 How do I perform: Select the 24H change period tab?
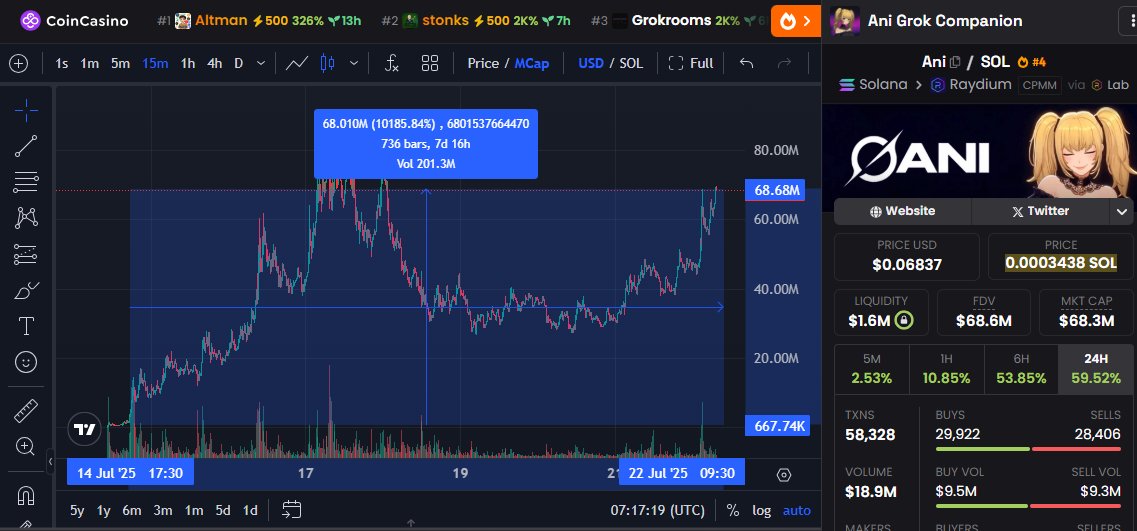pos(1096,369)
